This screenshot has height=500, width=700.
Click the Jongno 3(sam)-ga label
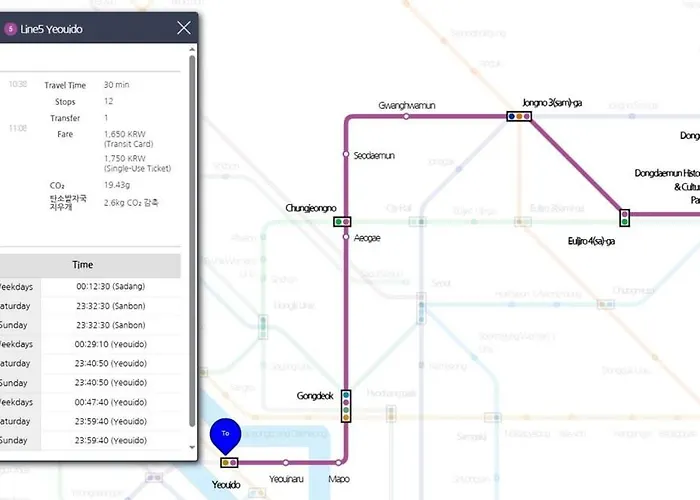point(552,103)
